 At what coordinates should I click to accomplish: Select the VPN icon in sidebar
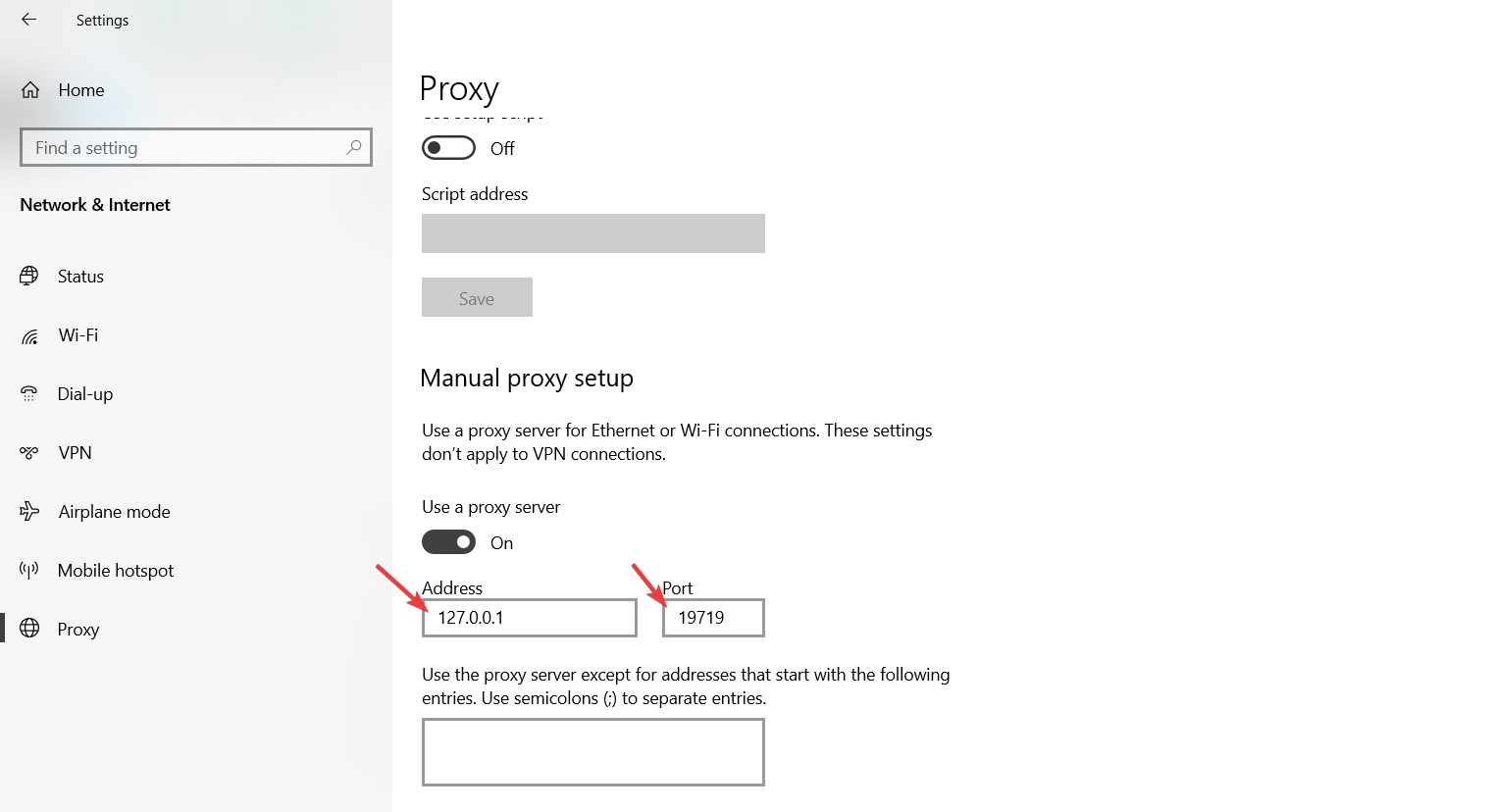[29, 453]
